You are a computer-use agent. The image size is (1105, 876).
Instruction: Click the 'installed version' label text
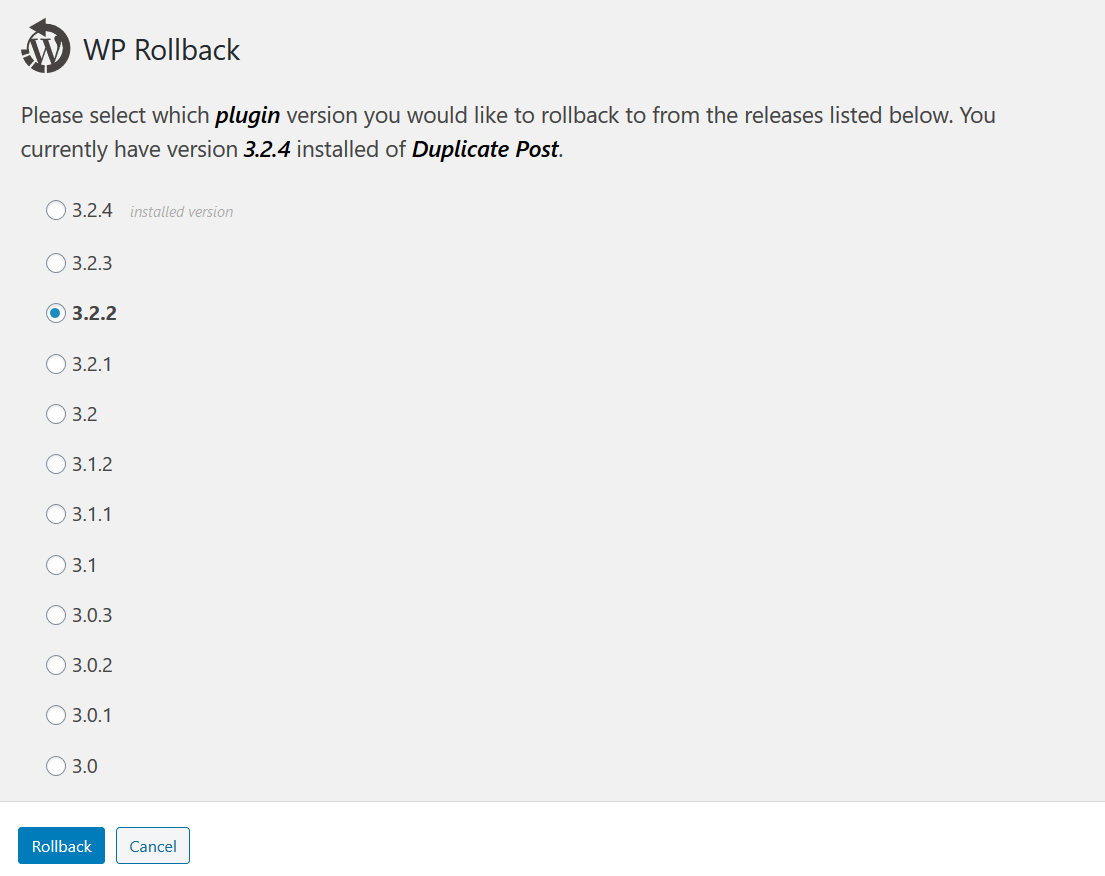[181, 212]
